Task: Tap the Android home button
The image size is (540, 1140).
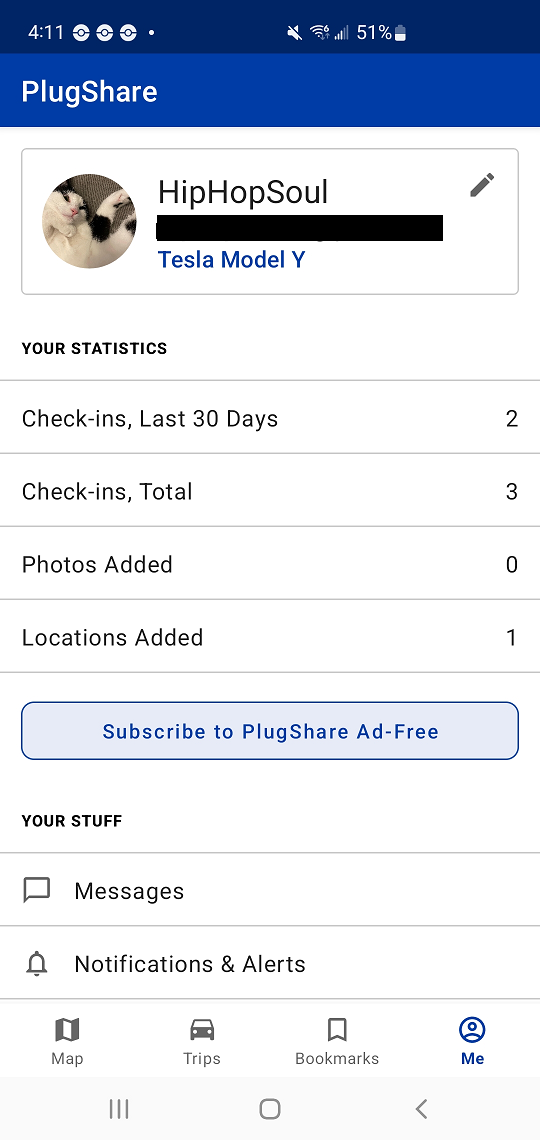Action: point(270,1109)
